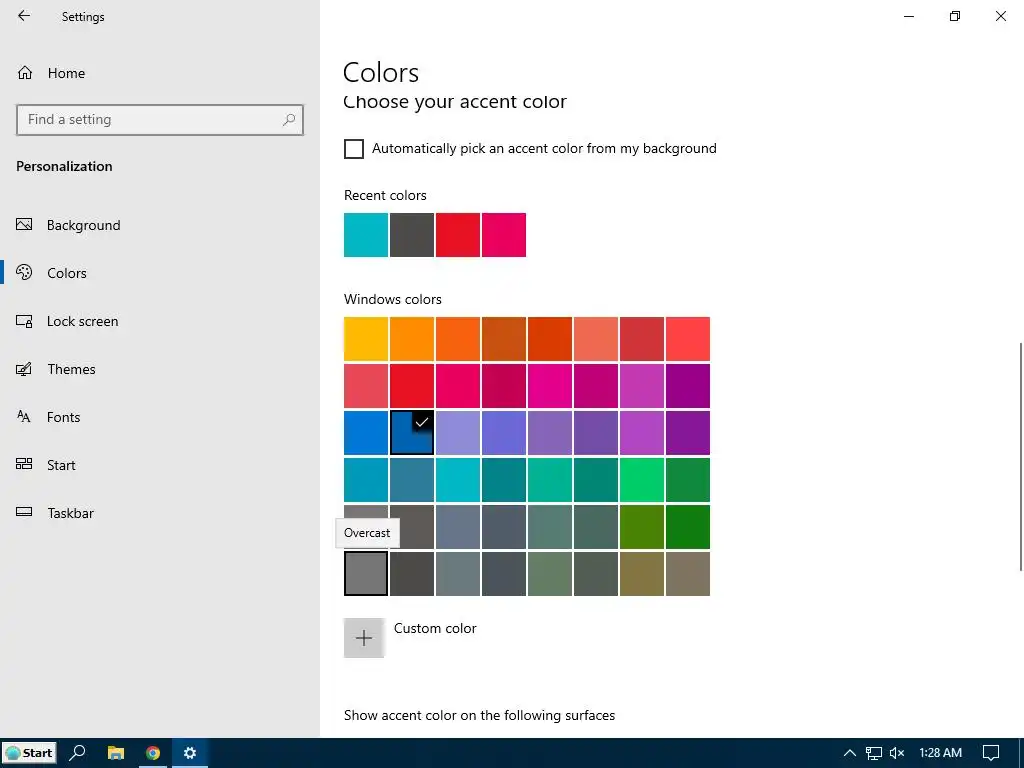
Task: Pick the lavender swatch beside the checked blue
Action: pyautogui.click(x=458, y=433)
